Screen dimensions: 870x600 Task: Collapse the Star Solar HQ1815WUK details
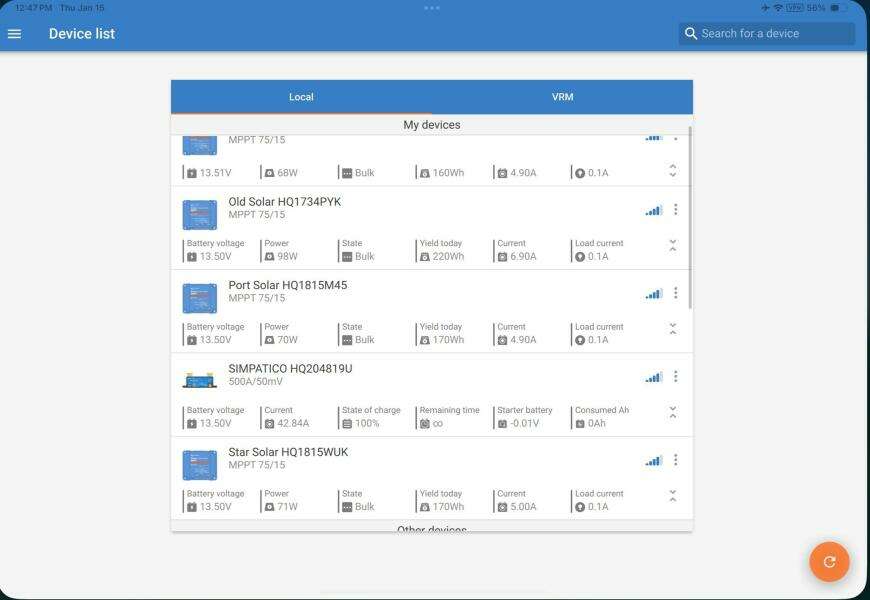coord(673,496)
